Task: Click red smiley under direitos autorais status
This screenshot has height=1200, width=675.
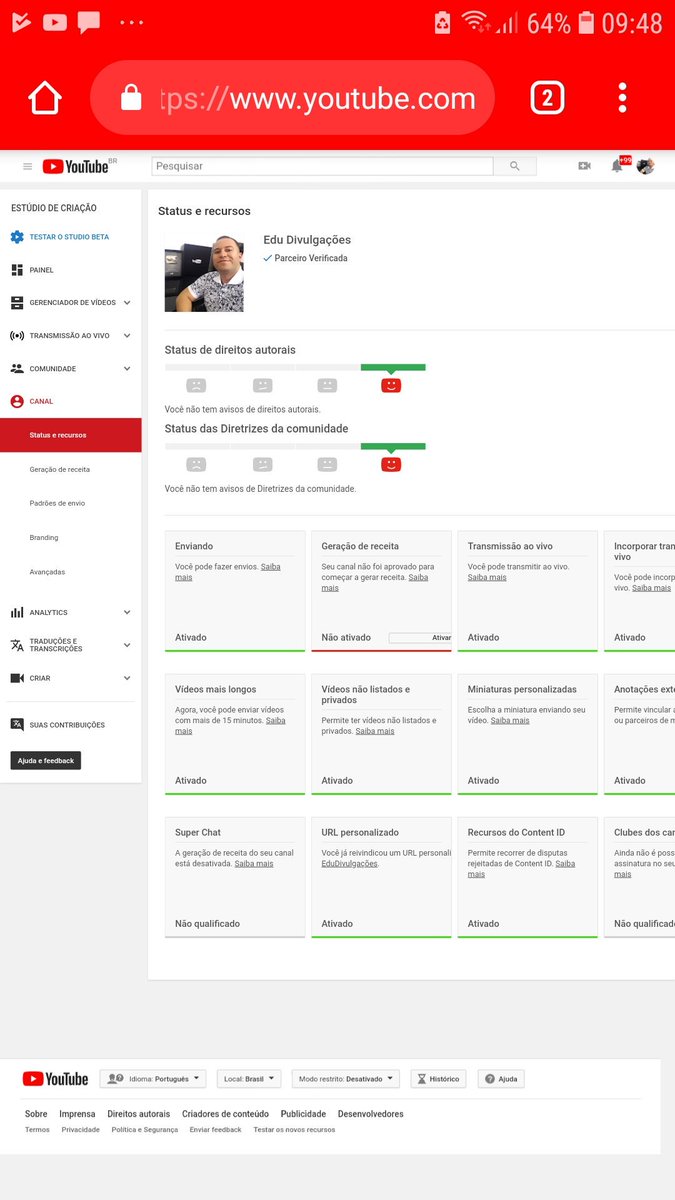Action: tap(391, 385)
